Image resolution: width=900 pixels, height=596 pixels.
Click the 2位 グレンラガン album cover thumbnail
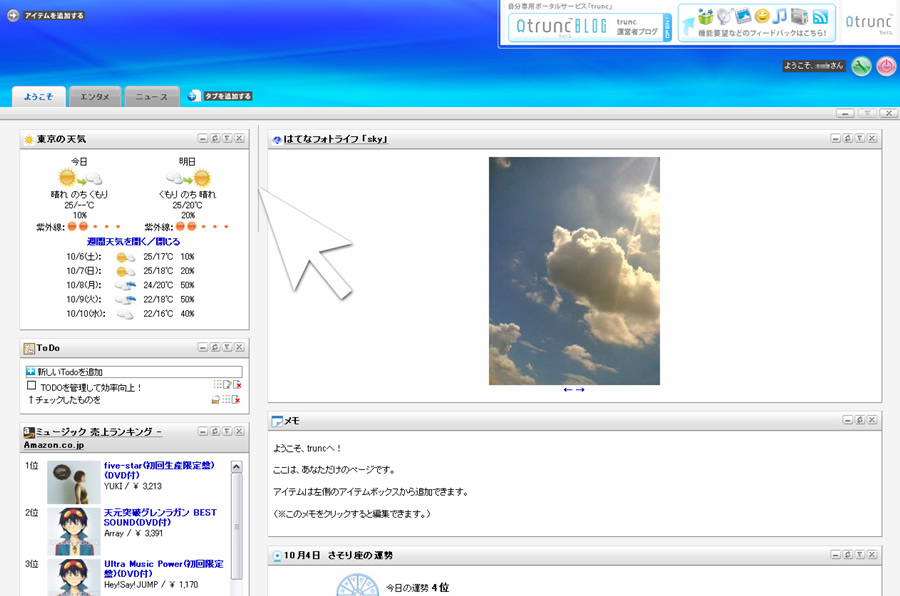coord(73,531)
